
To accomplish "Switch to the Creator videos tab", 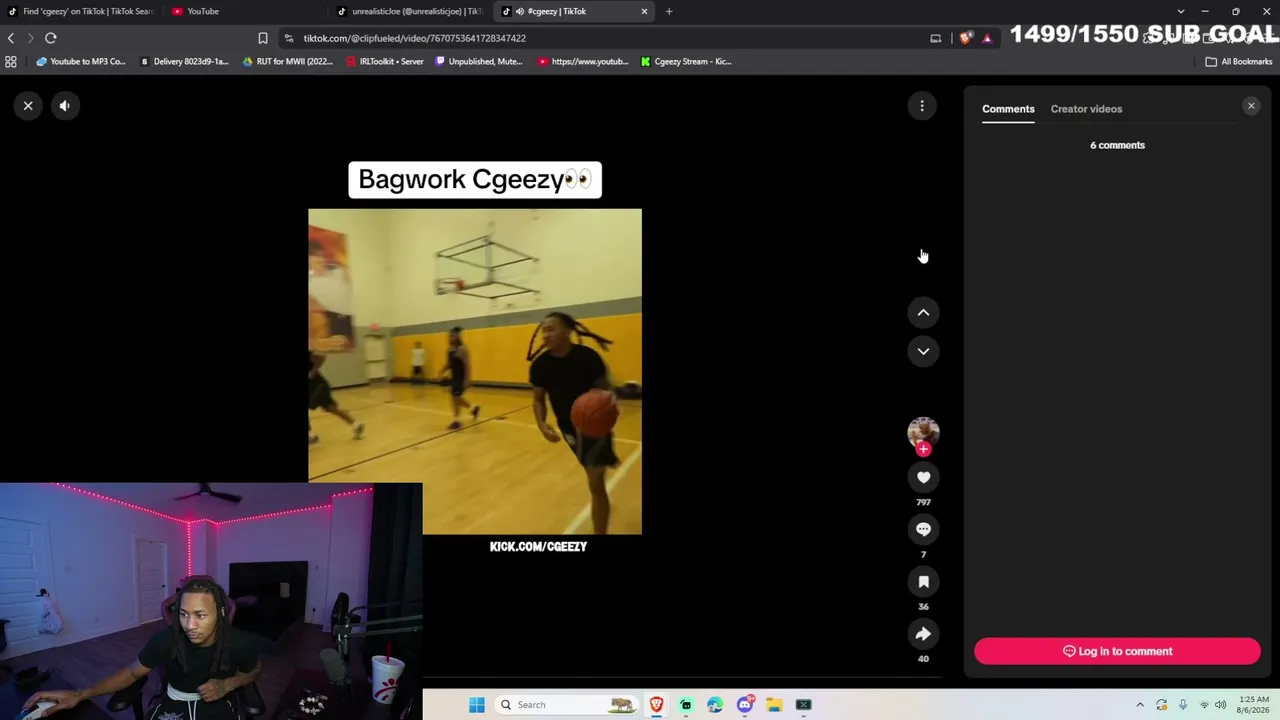I will (x=1086, y=109).
